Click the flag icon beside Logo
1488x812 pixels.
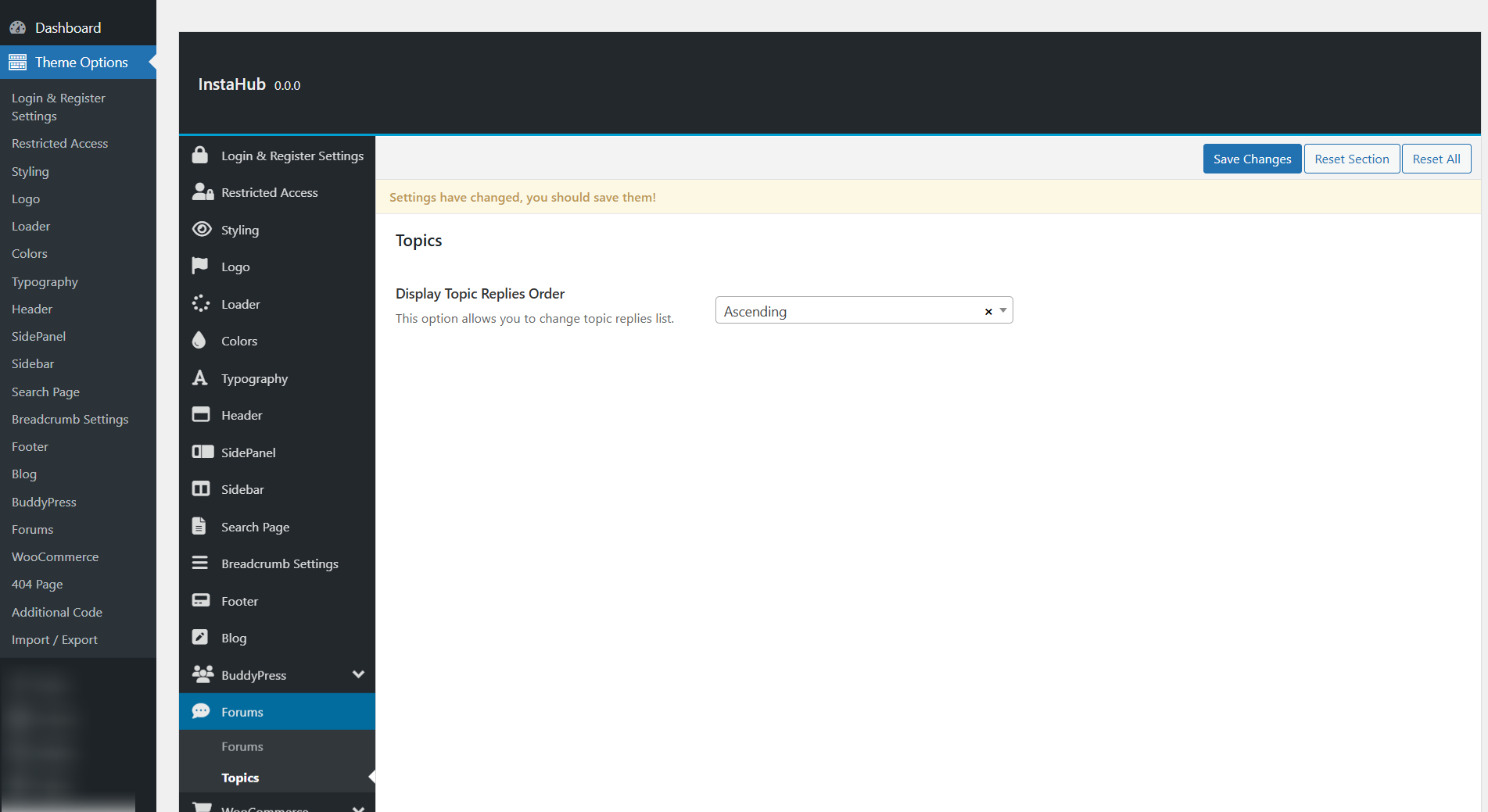[x=200, y=266]
